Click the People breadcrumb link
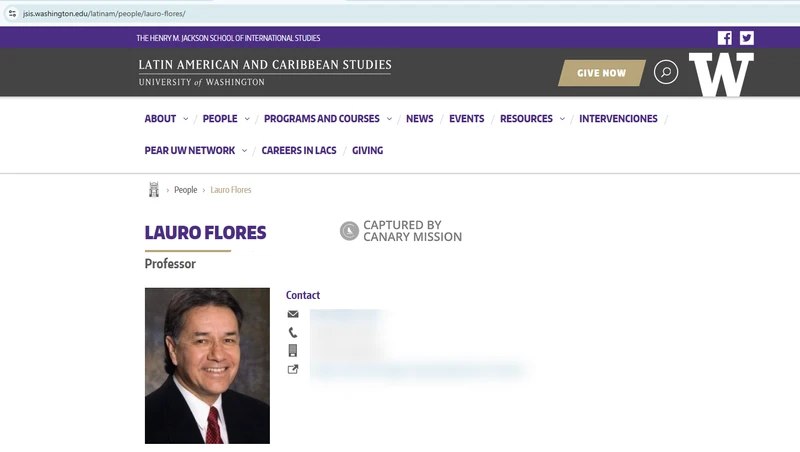Image resolution: width=800 pixels, height=452 pixels. 186,190
